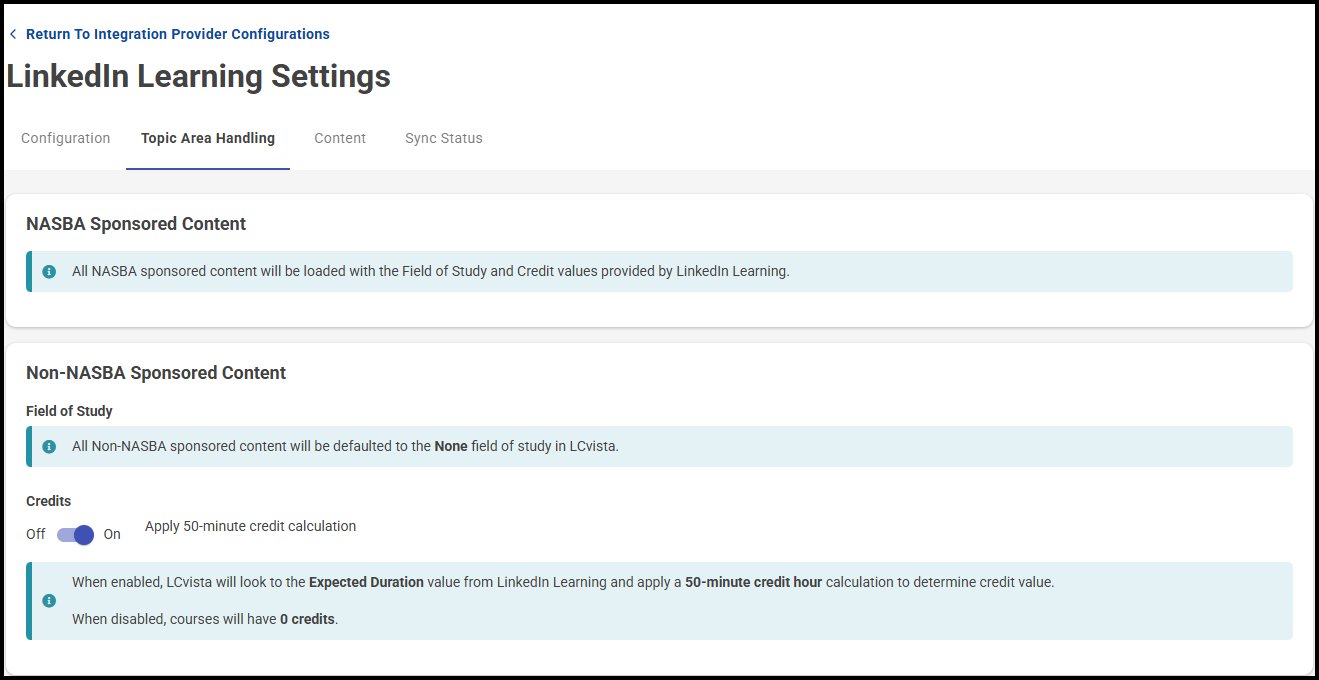Viewport: 1319px width, 680px height.
Task: Click the bold Expected Duration text
Action: coord(366,582)
